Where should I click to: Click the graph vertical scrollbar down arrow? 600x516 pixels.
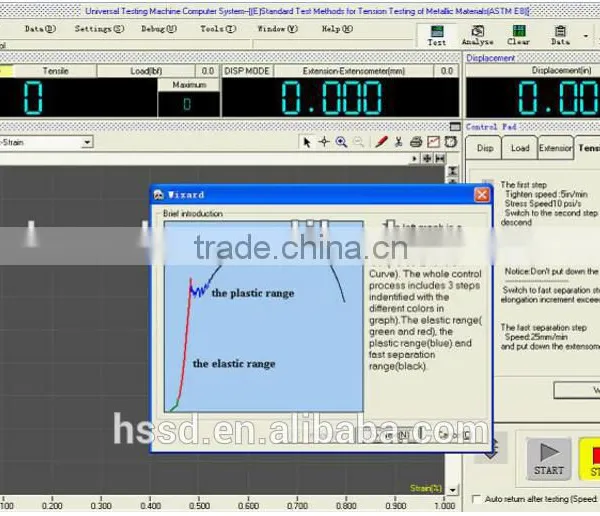(452, 490)
